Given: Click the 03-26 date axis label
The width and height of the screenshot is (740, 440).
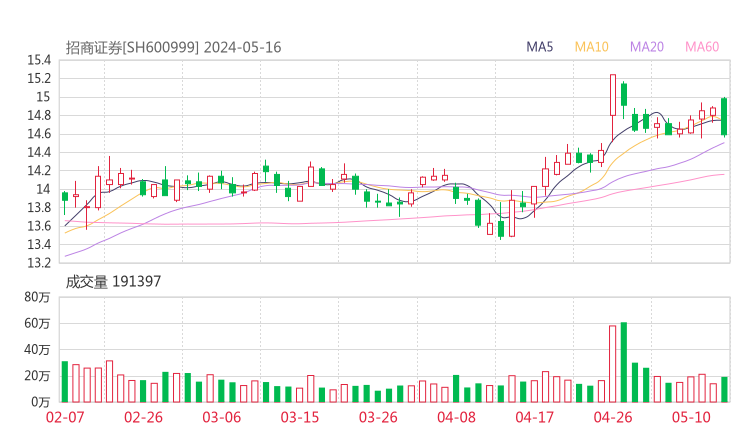Looking at the screenshot, I should tap(378, 417).
